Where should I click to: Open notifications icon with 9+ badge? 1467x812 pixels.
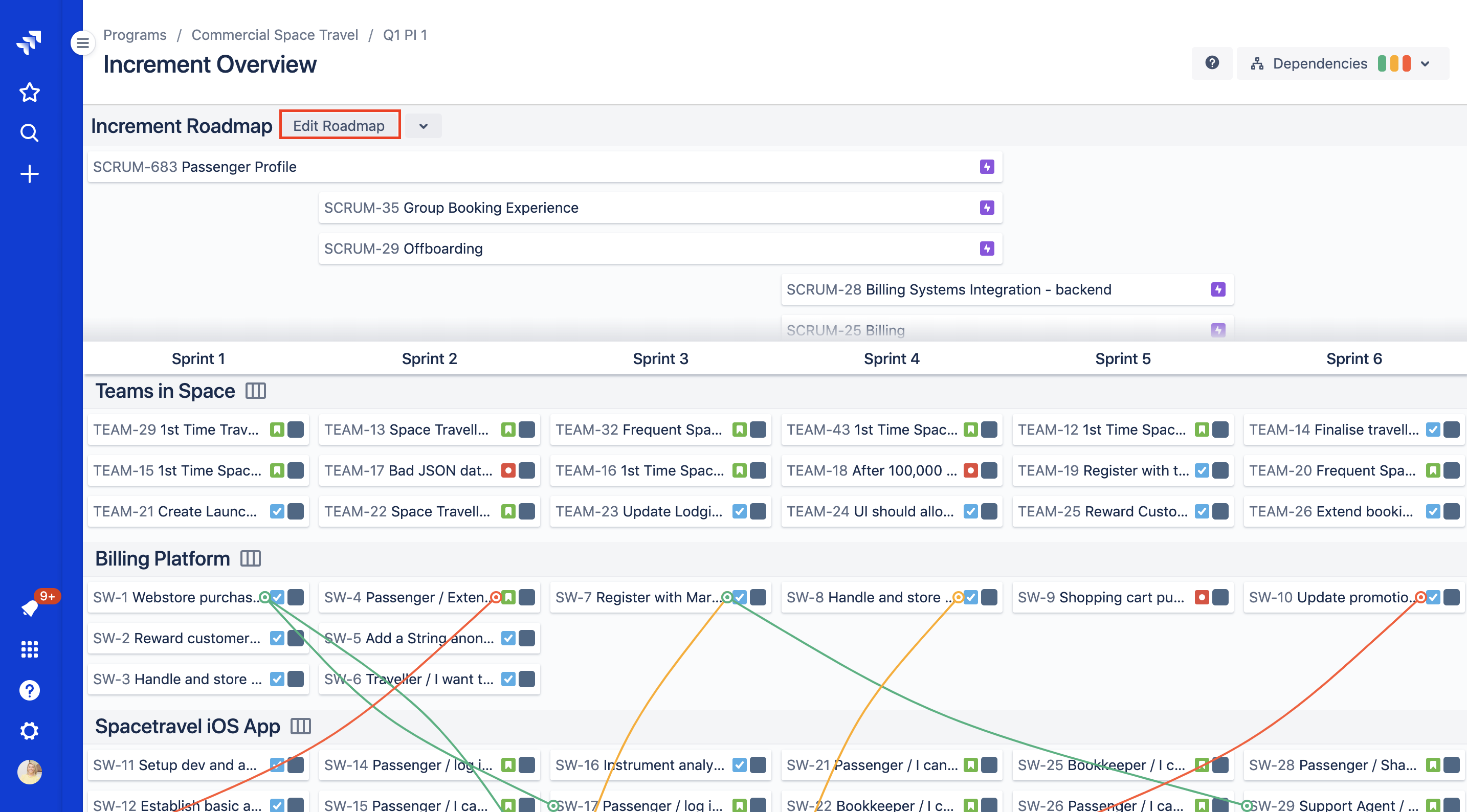[29, 607]
